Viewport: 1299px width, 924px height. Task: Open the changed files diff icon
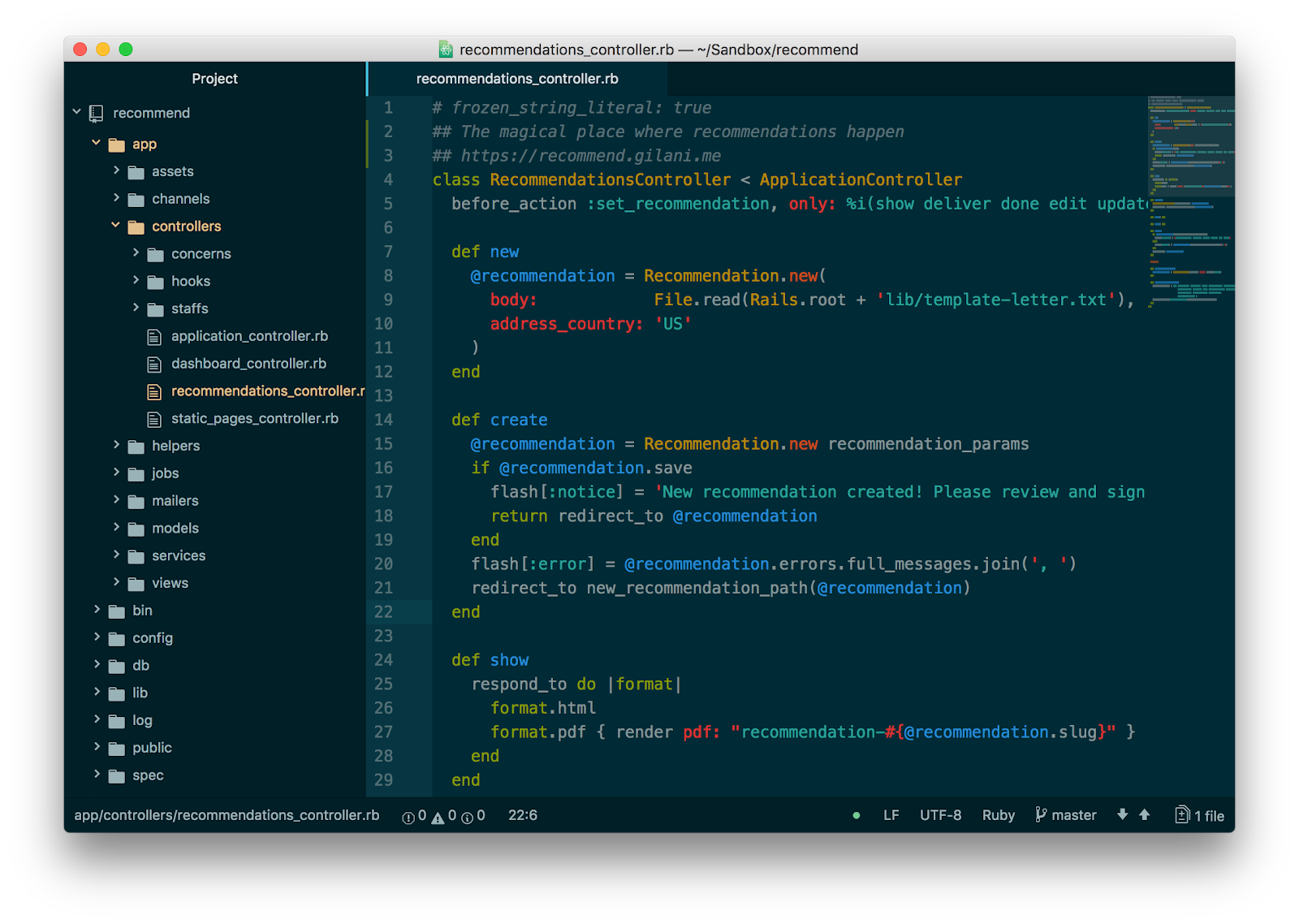click(x=1183, y=814)
